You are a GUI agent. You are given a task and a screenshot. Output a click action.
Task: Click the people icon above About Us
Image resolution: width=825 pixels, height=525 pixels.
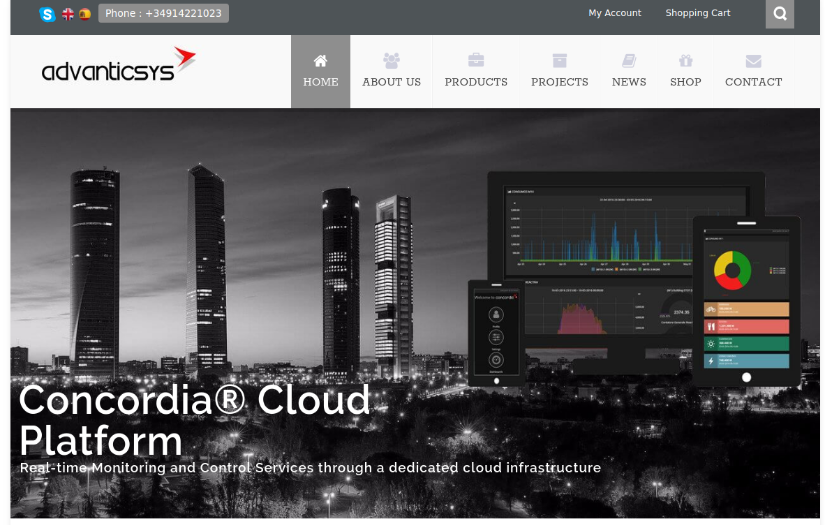tap(391, 60)
